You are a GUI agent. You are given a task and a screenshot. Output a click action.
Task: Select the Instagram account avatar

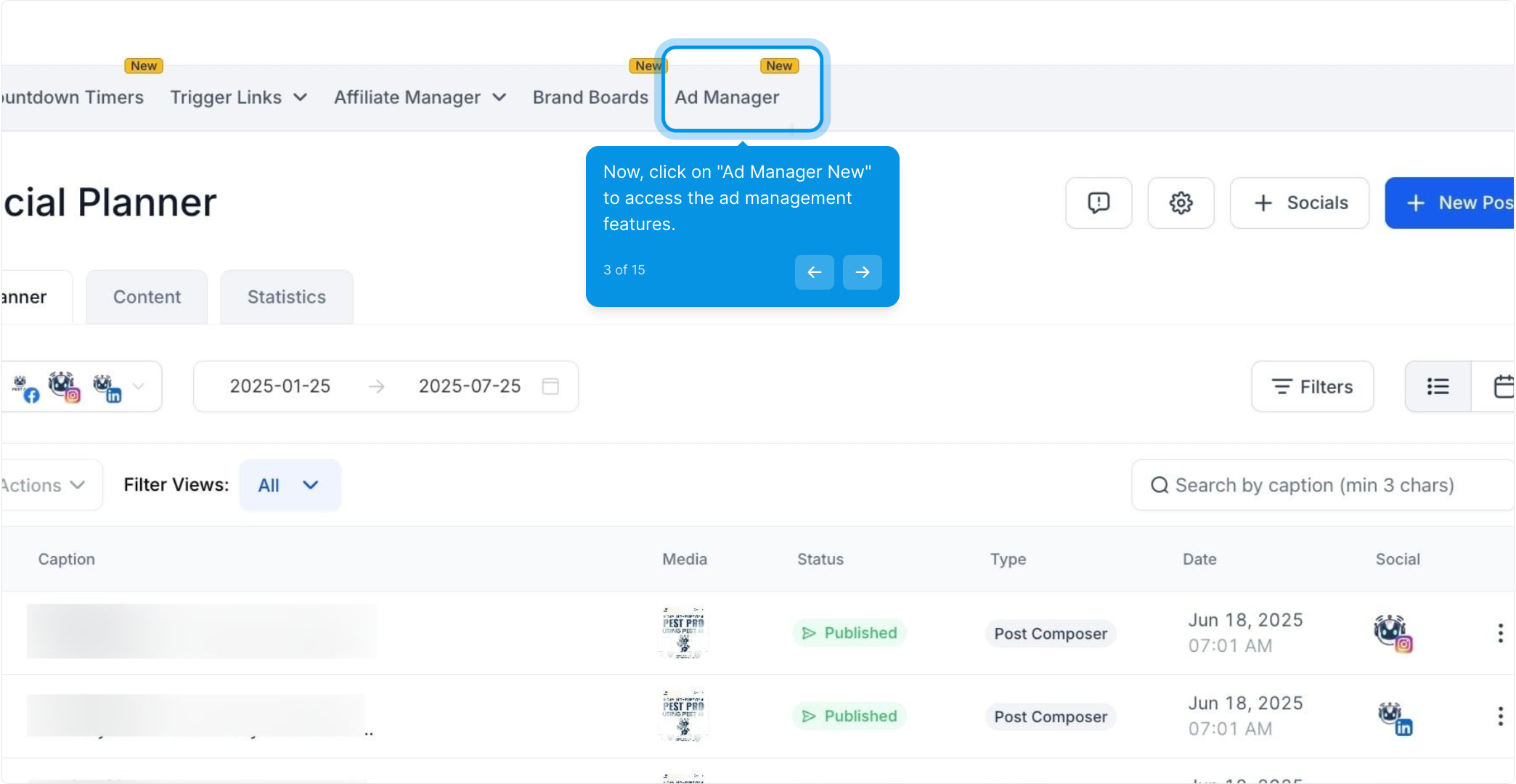pyautogui.click(x=64, y=387)
